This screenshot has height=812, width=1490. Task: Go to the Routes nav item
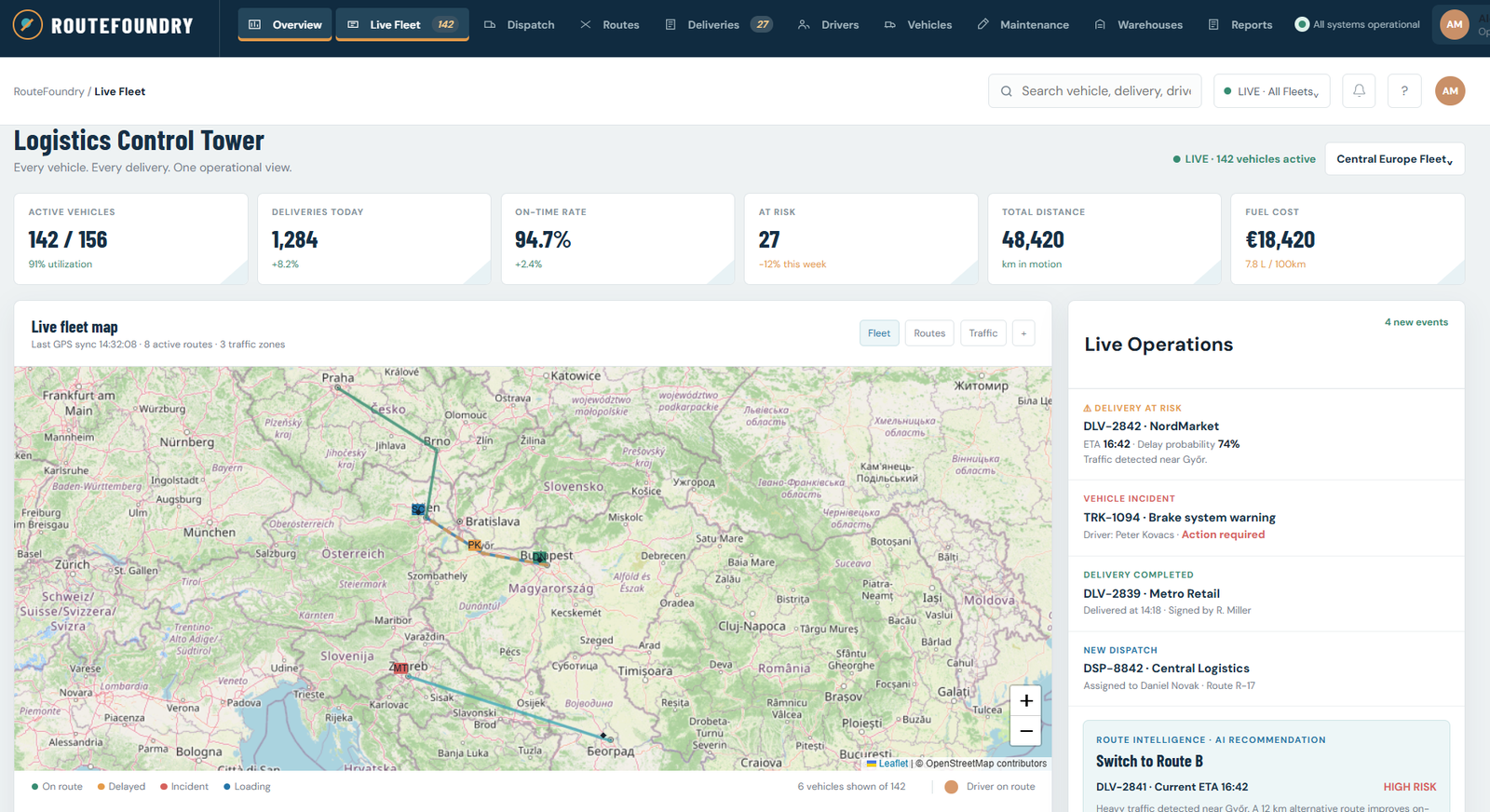[x=610, y=24]
